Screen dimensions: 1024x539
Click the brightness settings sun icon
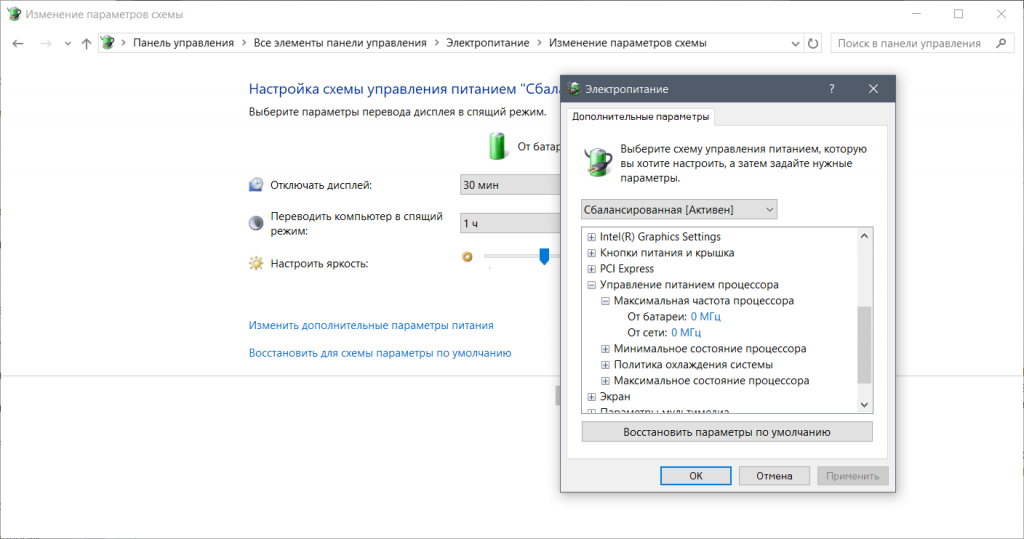256,263
